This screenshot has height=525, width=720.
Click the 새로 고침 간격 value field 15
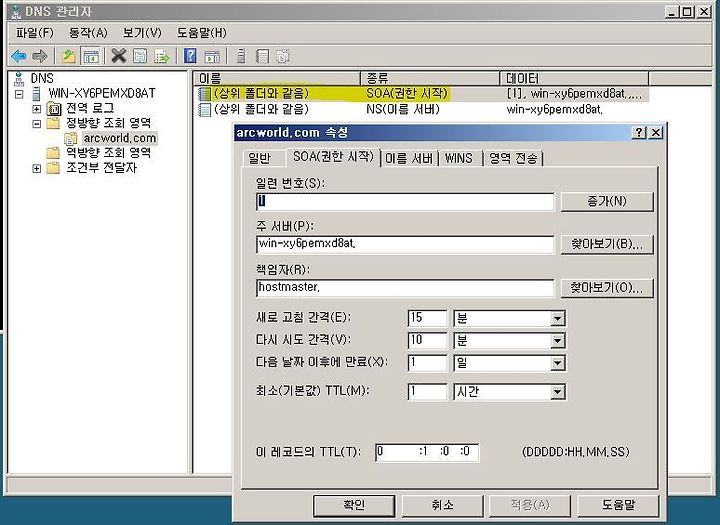click(427, 318)
